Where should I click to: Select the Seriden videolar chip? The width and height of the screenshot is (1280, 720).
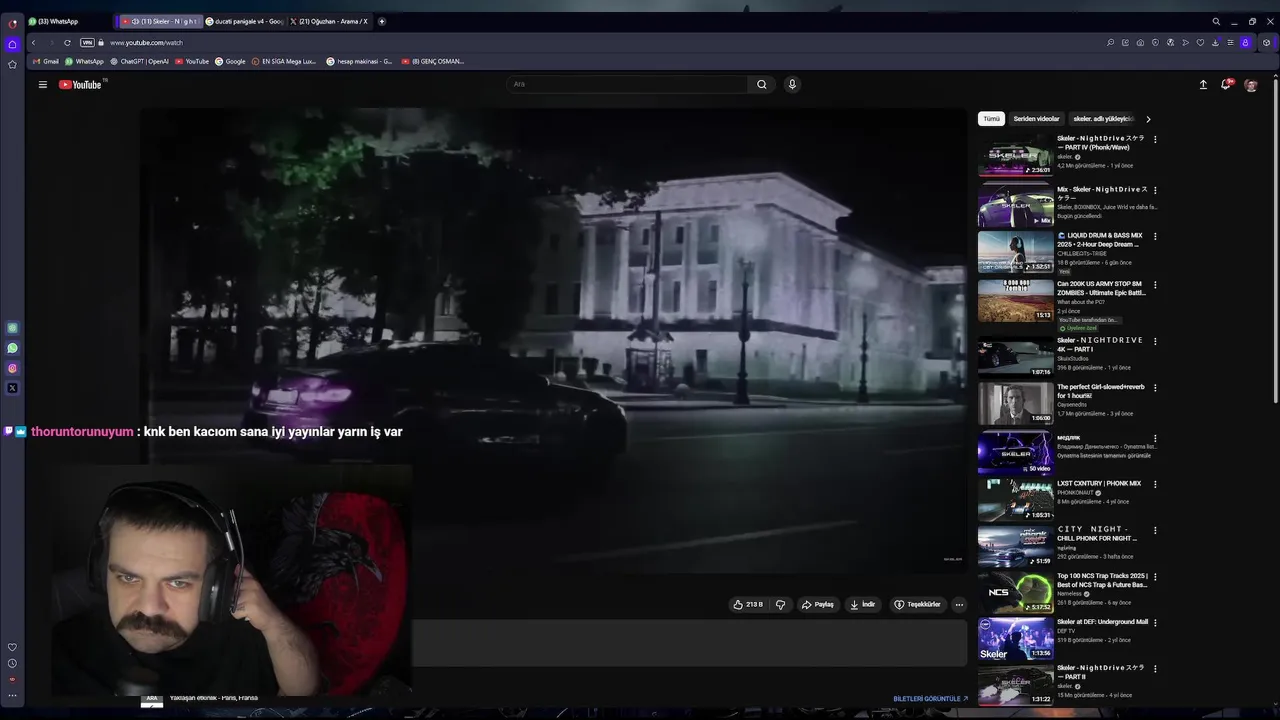tap(1036, 119)
